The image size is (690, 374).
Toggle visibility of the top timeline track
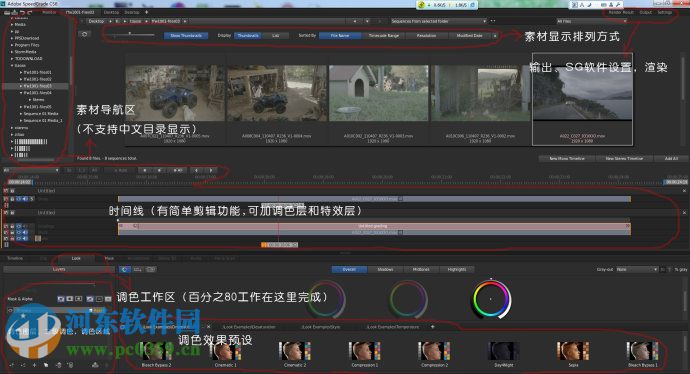19,199
